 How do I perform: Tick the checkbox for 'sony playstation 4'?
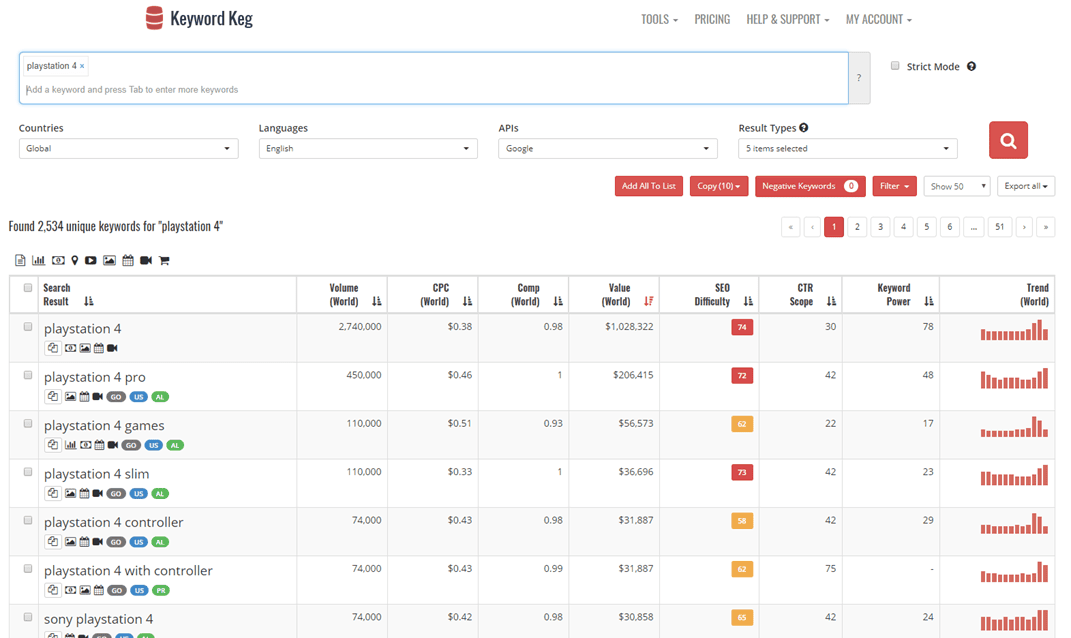28,617
